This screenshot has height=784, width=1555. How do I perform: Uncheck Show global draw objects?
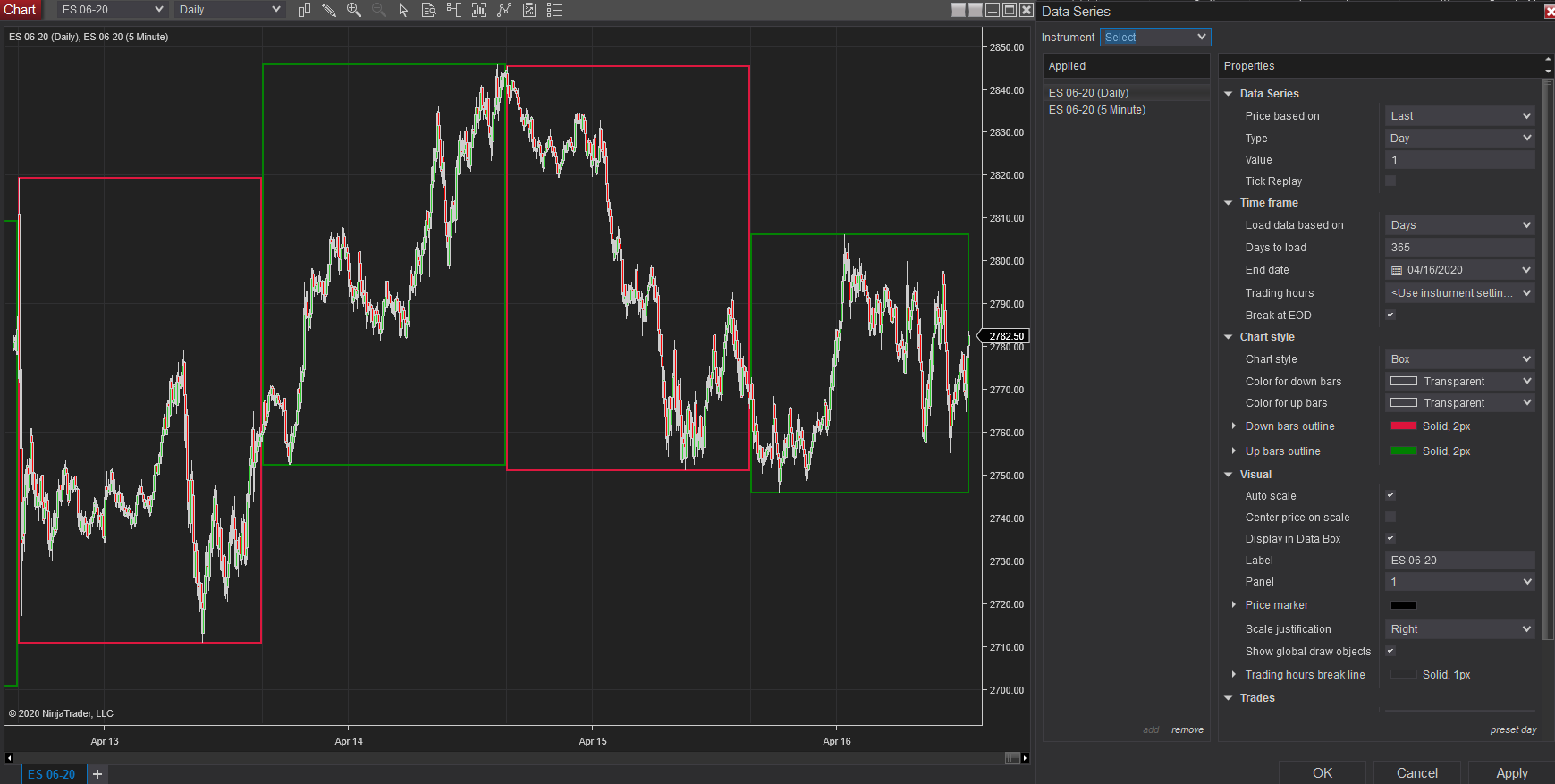[1390, 651]
